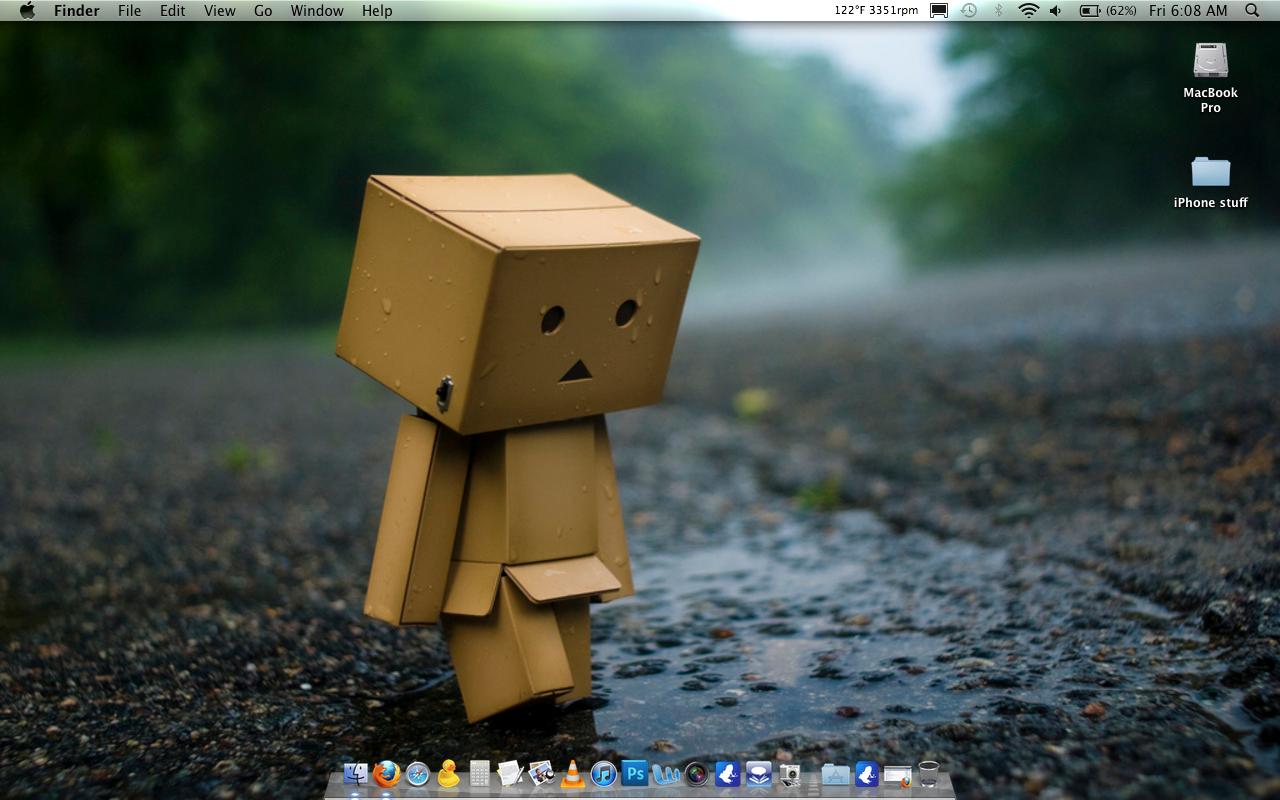This screenshot has height=800, width=1280.
Task: Open Calculator from the dock
Action: coord(479,774)
